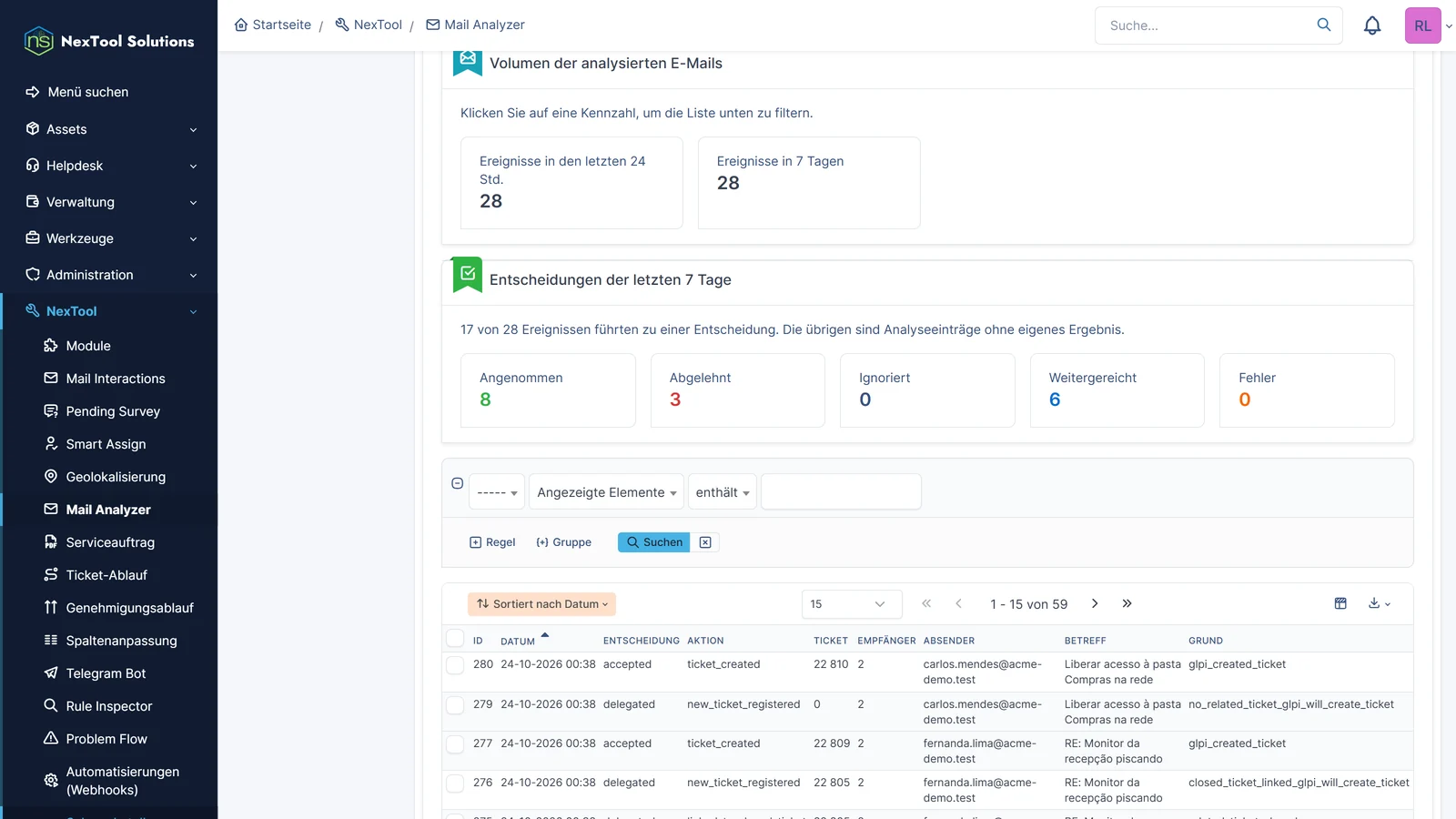Jump to the last results page arrow
This screenshot has width=1456, height=819.
(1127, 603)
